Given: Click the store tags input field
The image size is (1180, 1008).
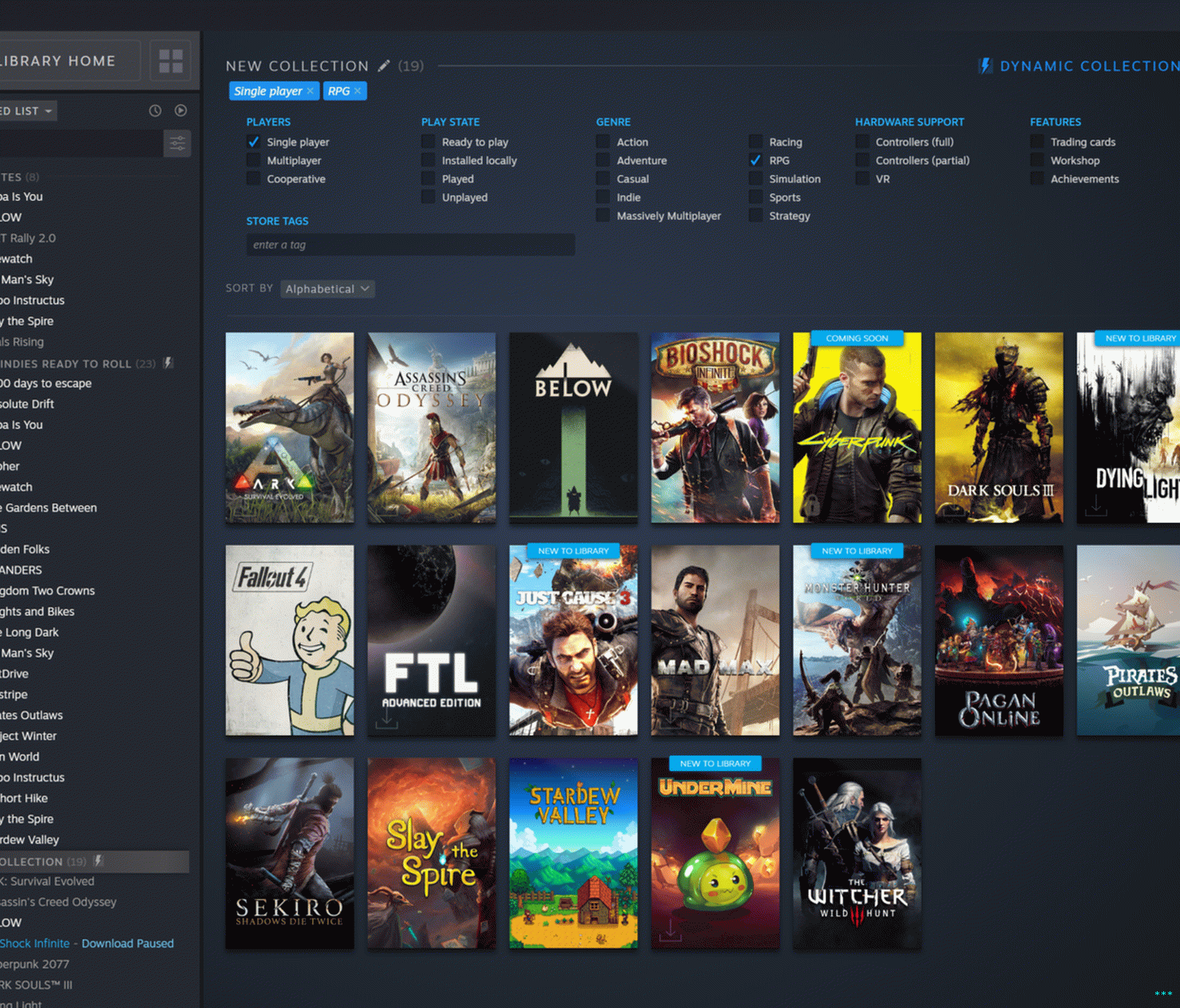Looking at the screenshot, I should tap(410, 245).
